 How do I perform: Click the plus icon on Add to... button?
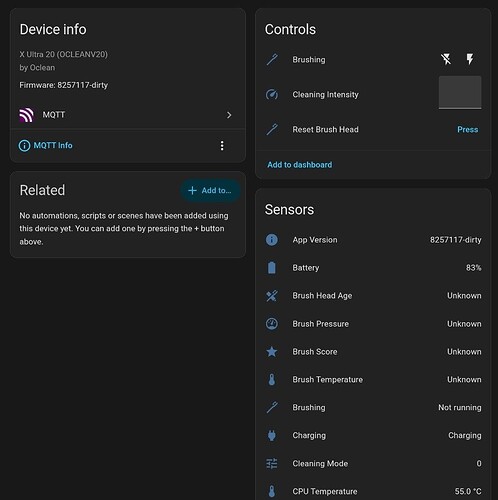192,190
